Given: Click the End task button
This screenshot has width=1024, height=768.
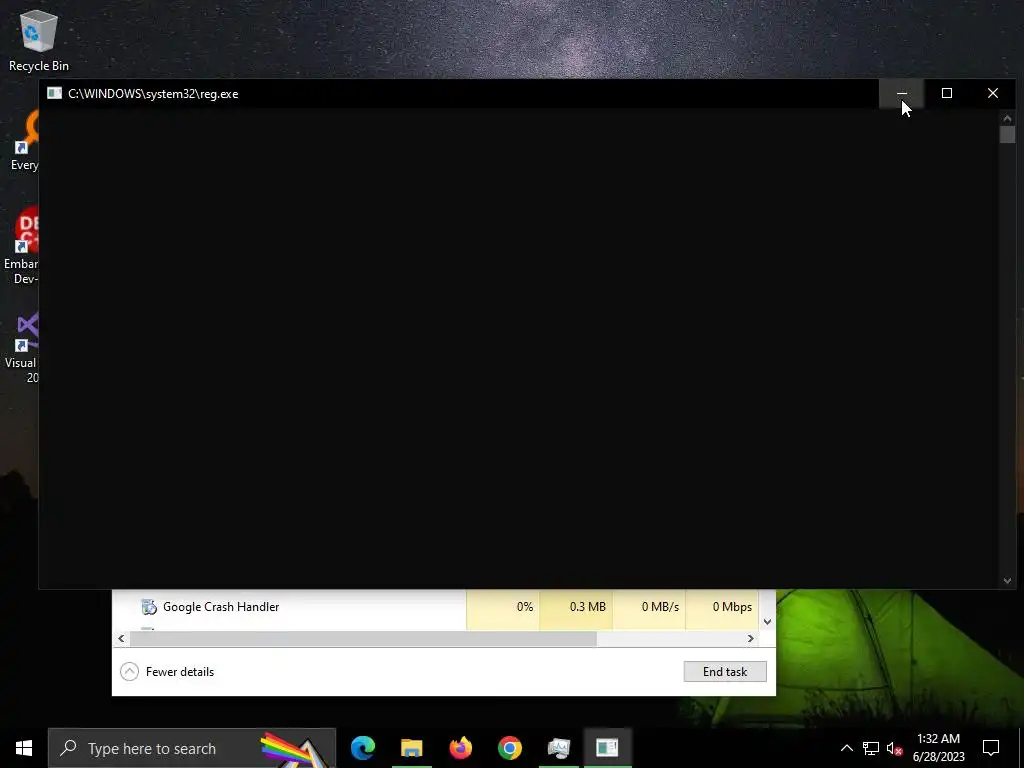Looking at the screenshot, I should point(725,671).
